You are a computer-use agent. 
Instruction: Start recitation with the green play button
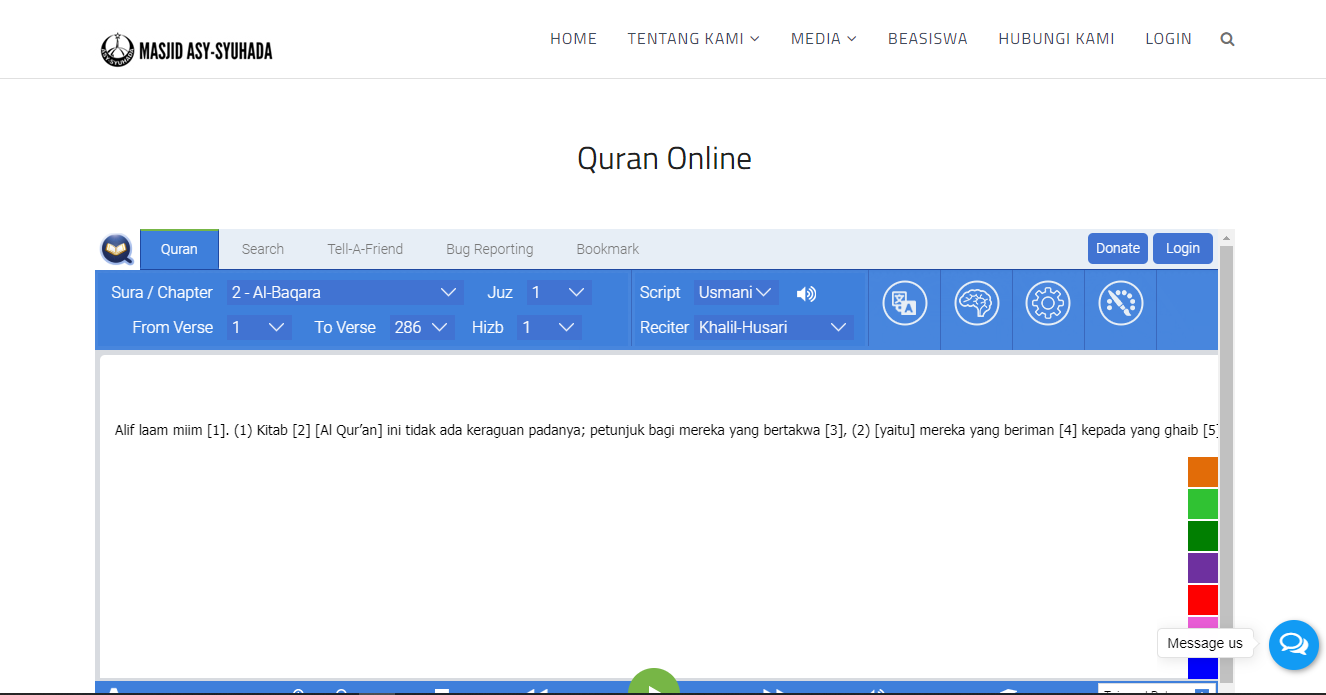click(654, 682)
